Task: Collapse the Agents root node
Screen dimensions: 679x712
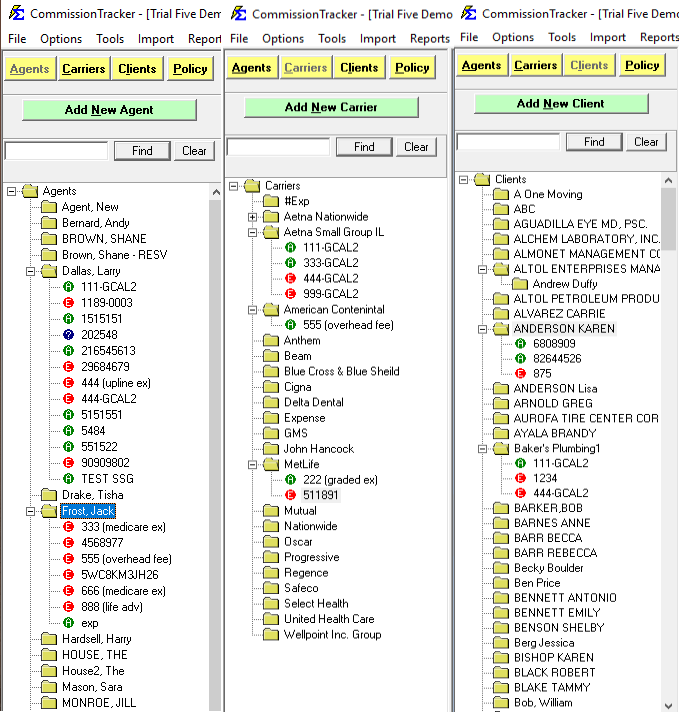Action: [x=11, y=192]
